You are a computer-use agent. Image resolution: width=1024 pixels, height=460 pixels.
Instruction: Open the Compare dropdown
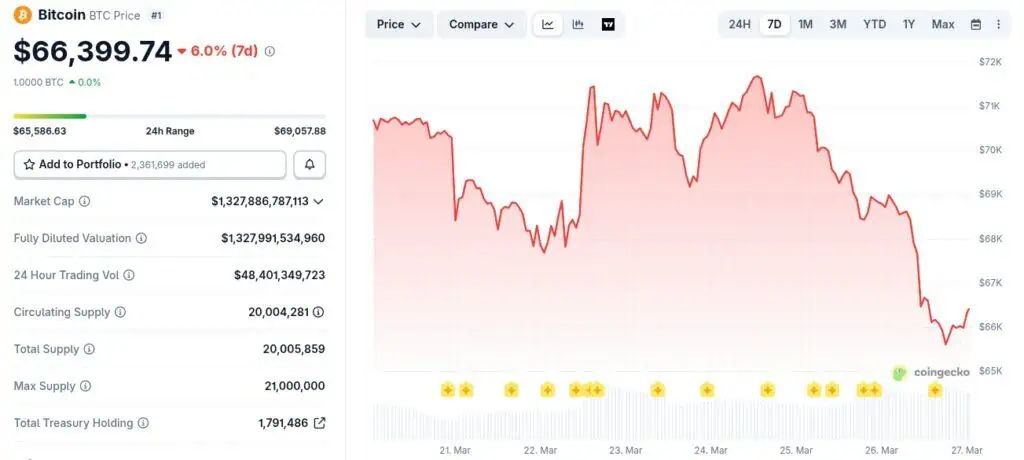[481, 24]
